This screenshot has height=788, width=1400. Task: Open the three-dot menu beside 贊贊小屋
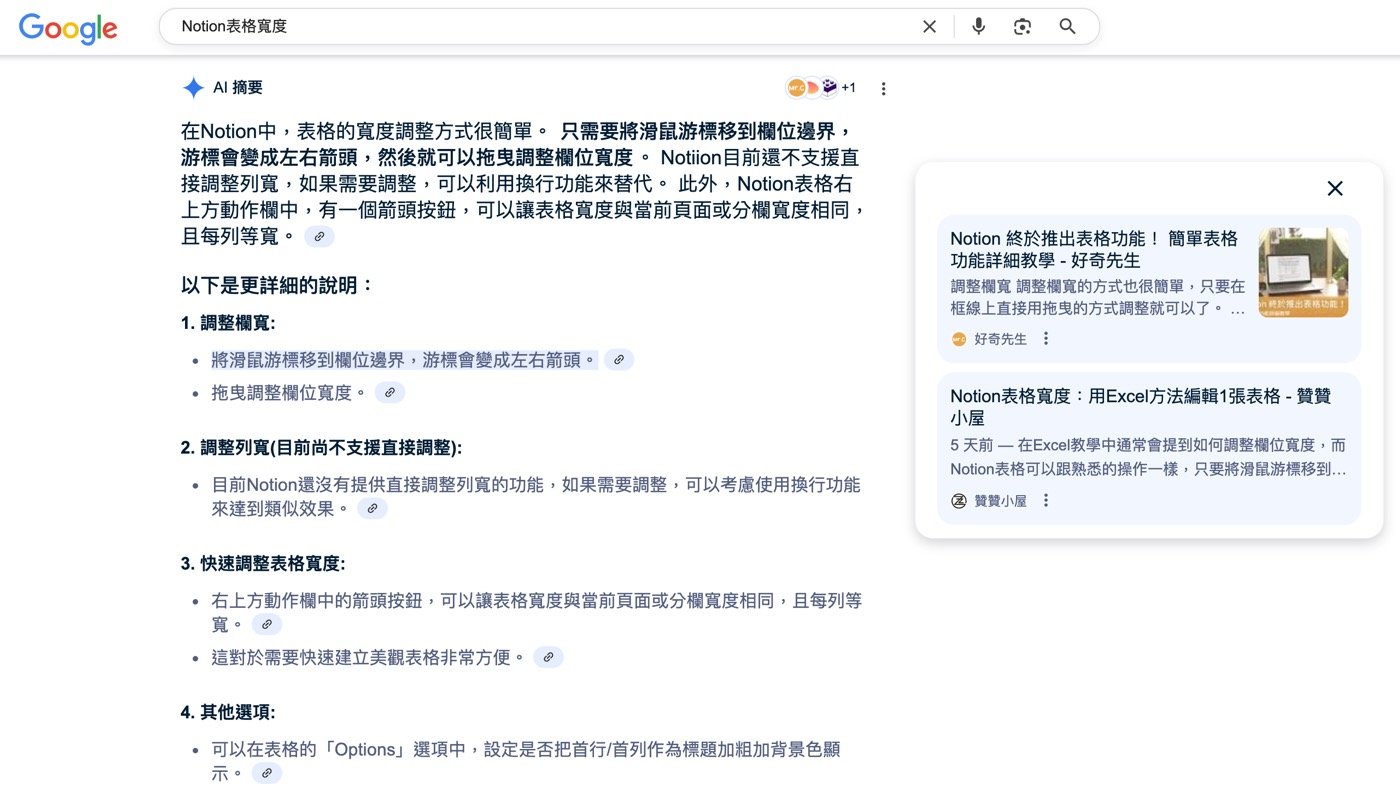coord(1046,500)
